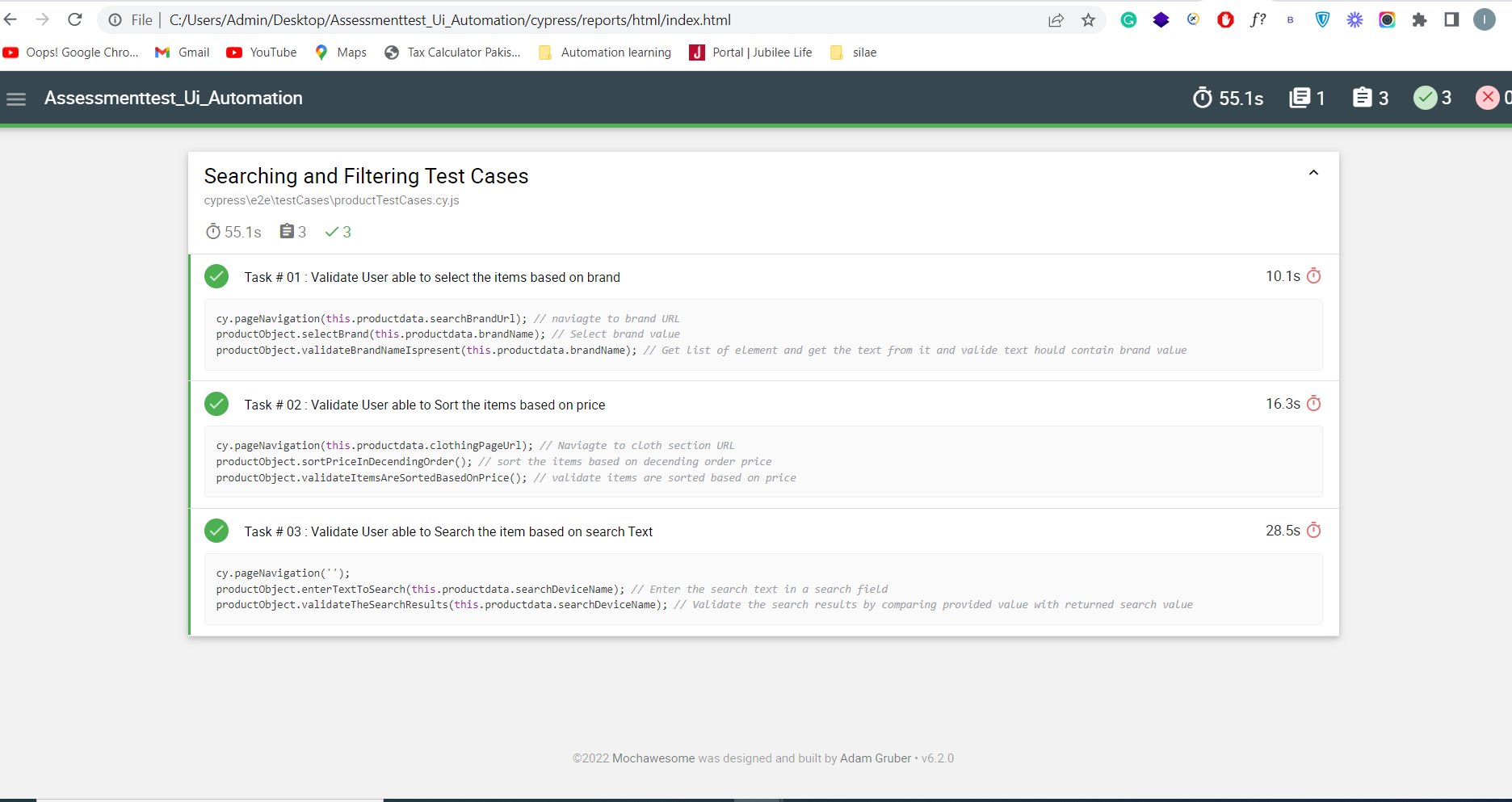Reload the report page
This screenshot has height=802, width=1512.
75,19
